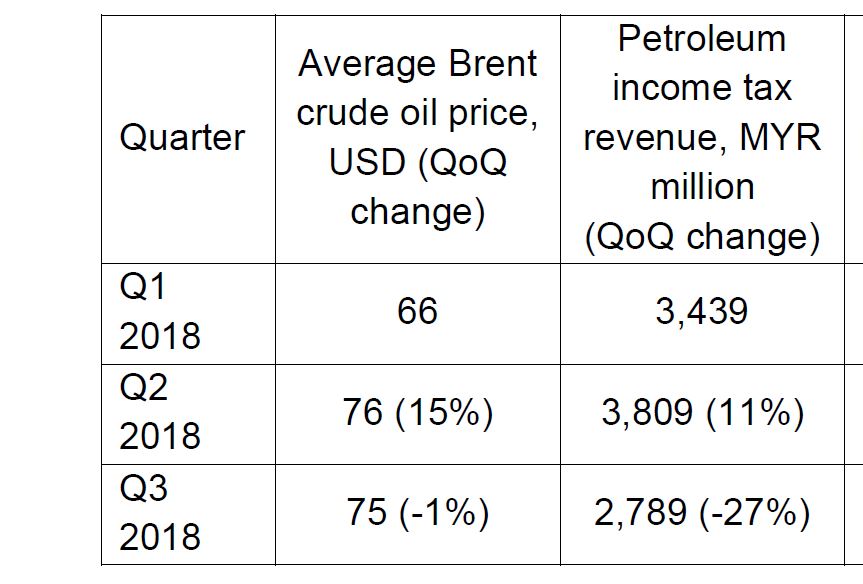Select the number 76 in Q2 row
Viewport: 863px width, 584px height.
pos(363,412)
